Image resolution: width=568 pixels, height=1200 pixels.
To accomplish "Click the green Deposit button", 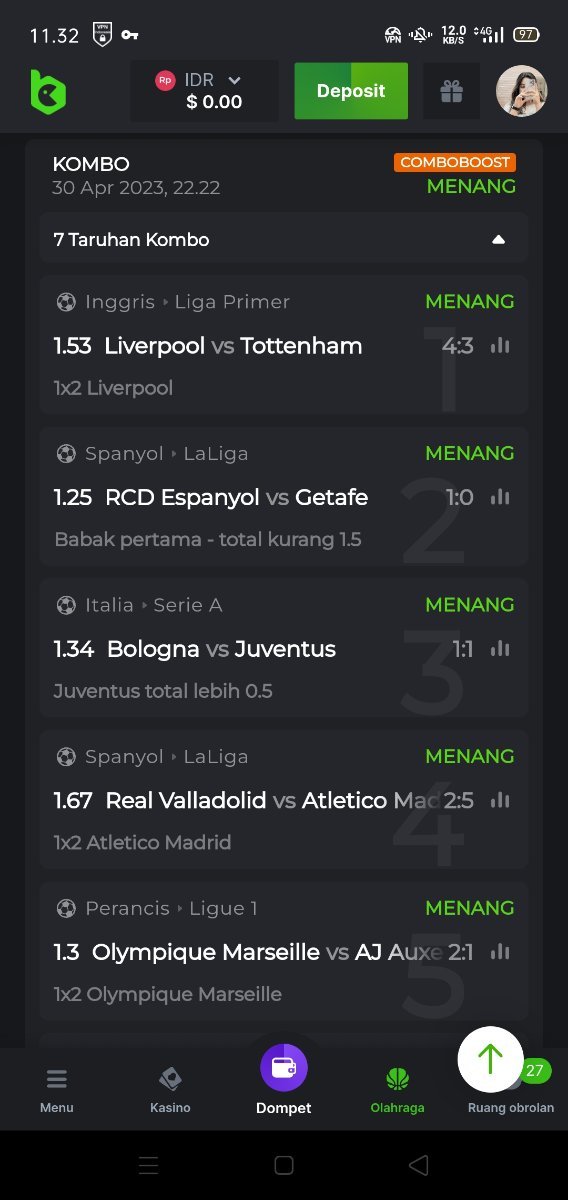I will [x=351, y=91].
